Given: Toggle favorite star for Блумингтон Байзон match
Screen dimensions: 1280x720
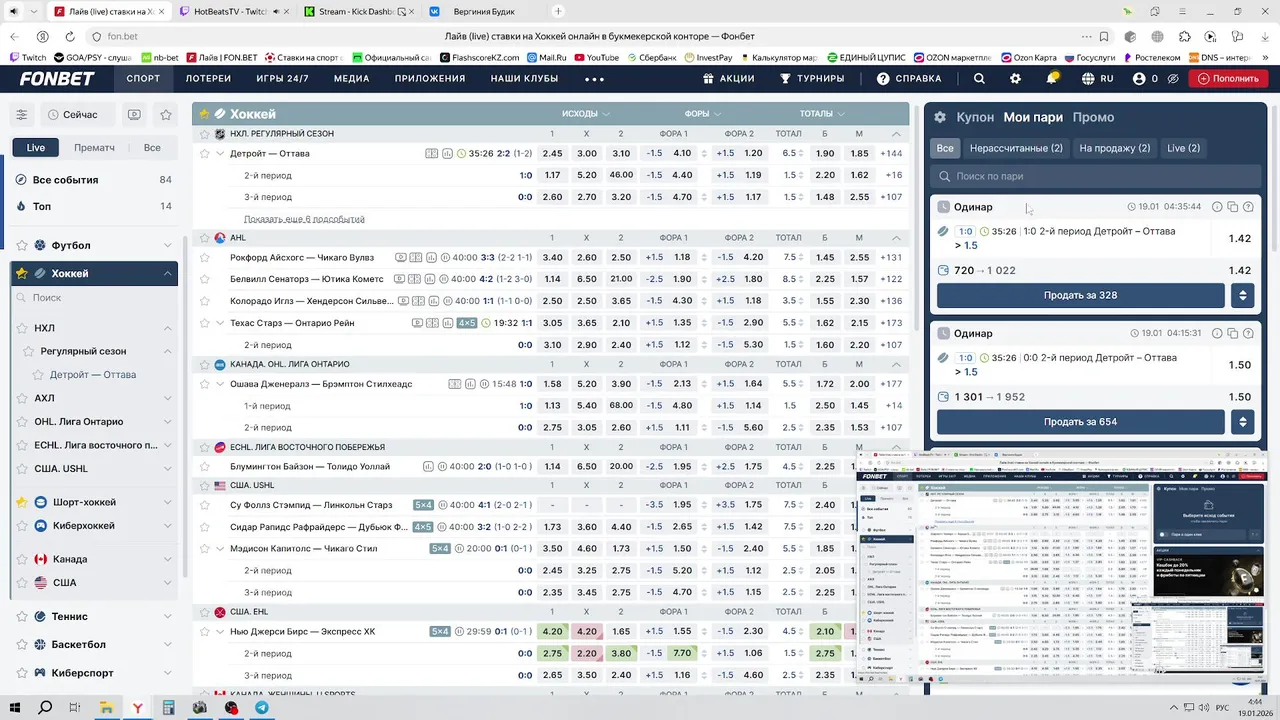Looking at the screenshot, I should pyautogui.click(x=205, y=466).
